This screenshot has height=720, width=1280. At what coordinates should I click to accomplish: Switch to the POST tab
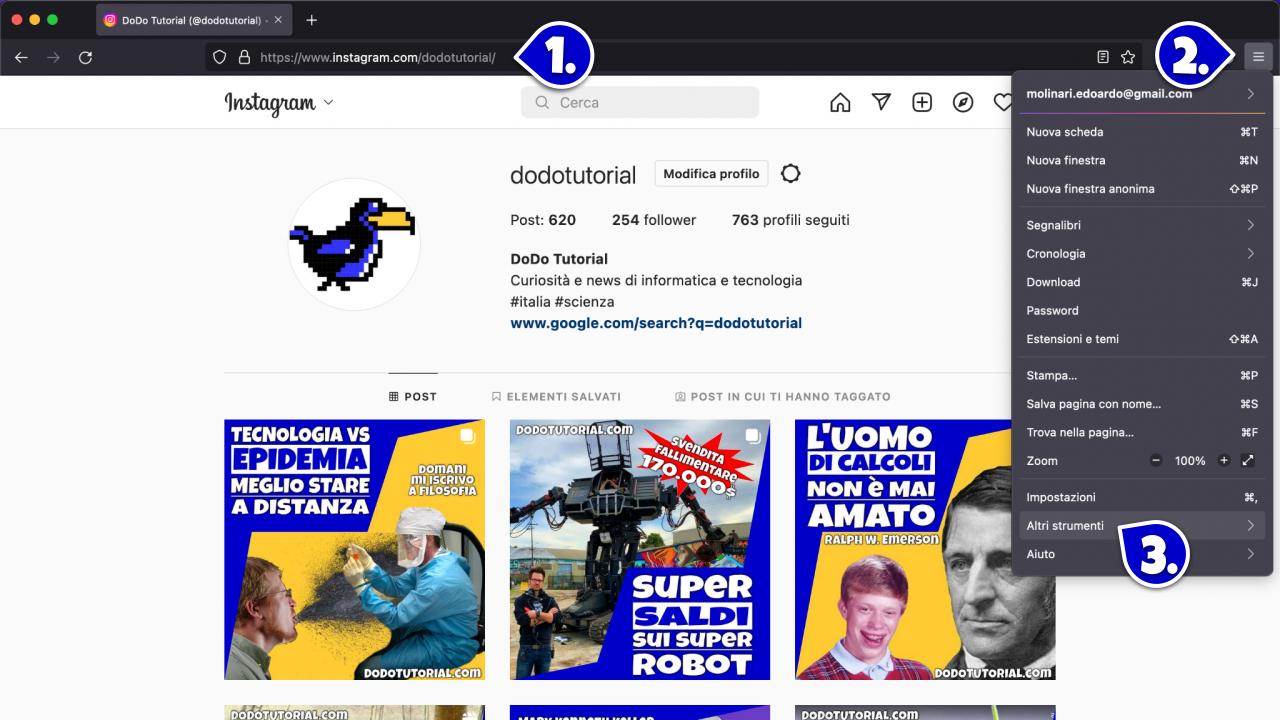413,396
